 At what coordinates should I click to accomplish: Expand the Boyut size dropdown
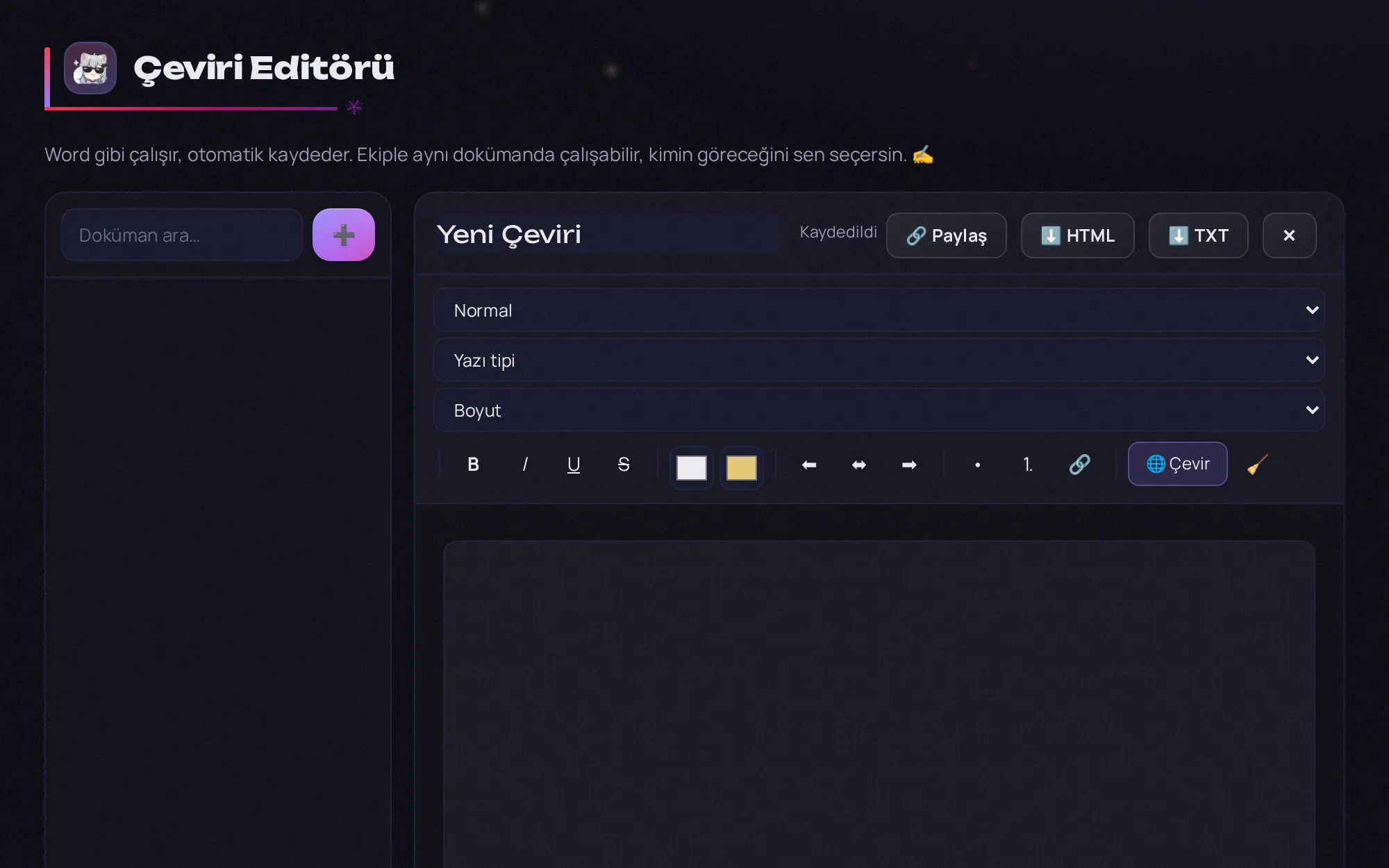(879, 410)
